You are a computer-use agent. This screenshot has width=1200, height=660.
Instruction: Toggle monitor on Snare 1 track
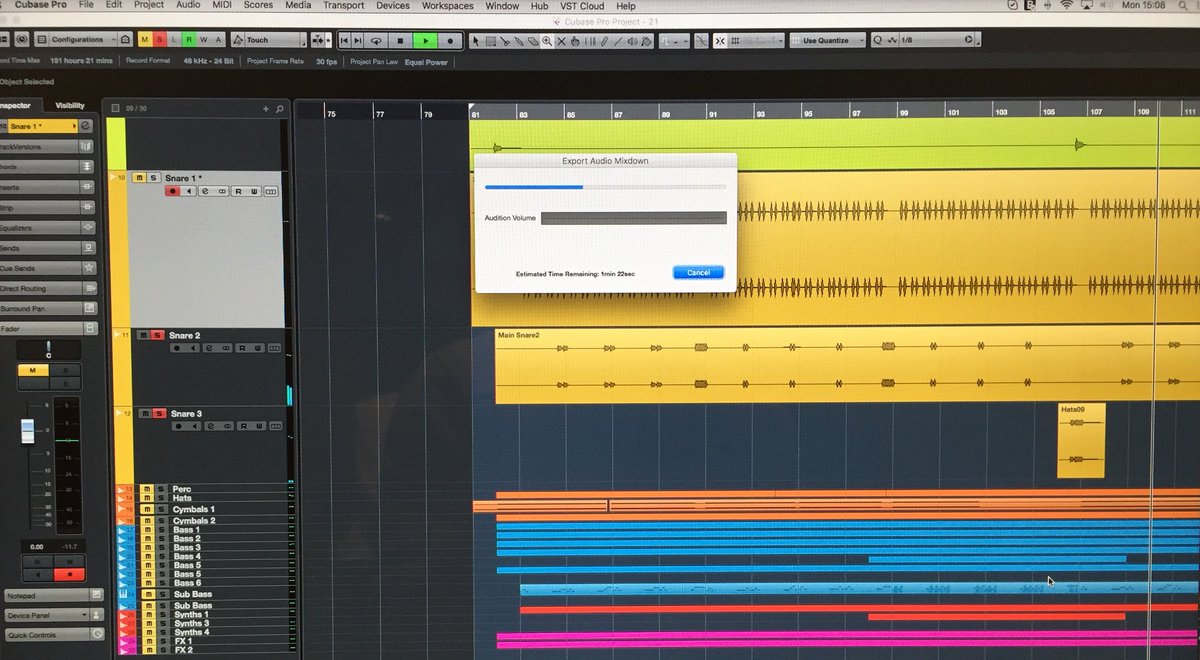pos(188,191)
